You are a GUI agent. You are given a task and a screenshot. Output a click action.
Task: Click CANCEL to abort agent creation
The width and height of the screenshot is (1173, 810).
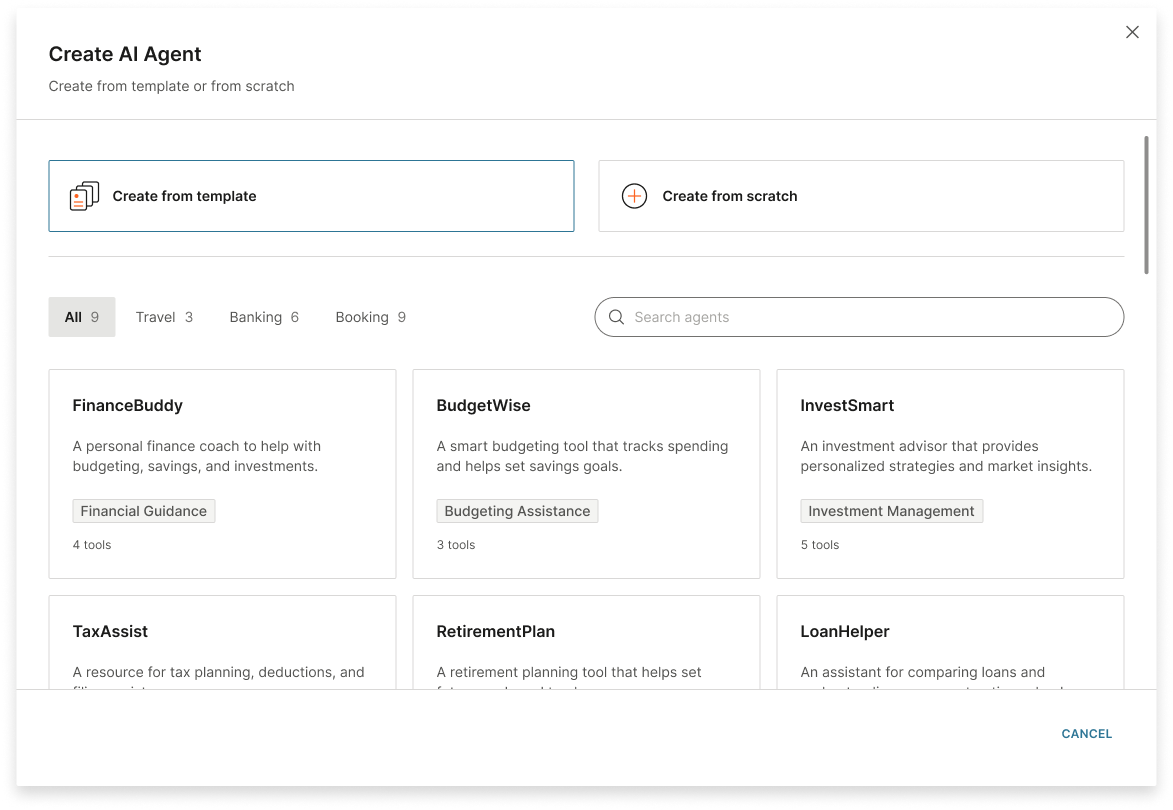1086,733
